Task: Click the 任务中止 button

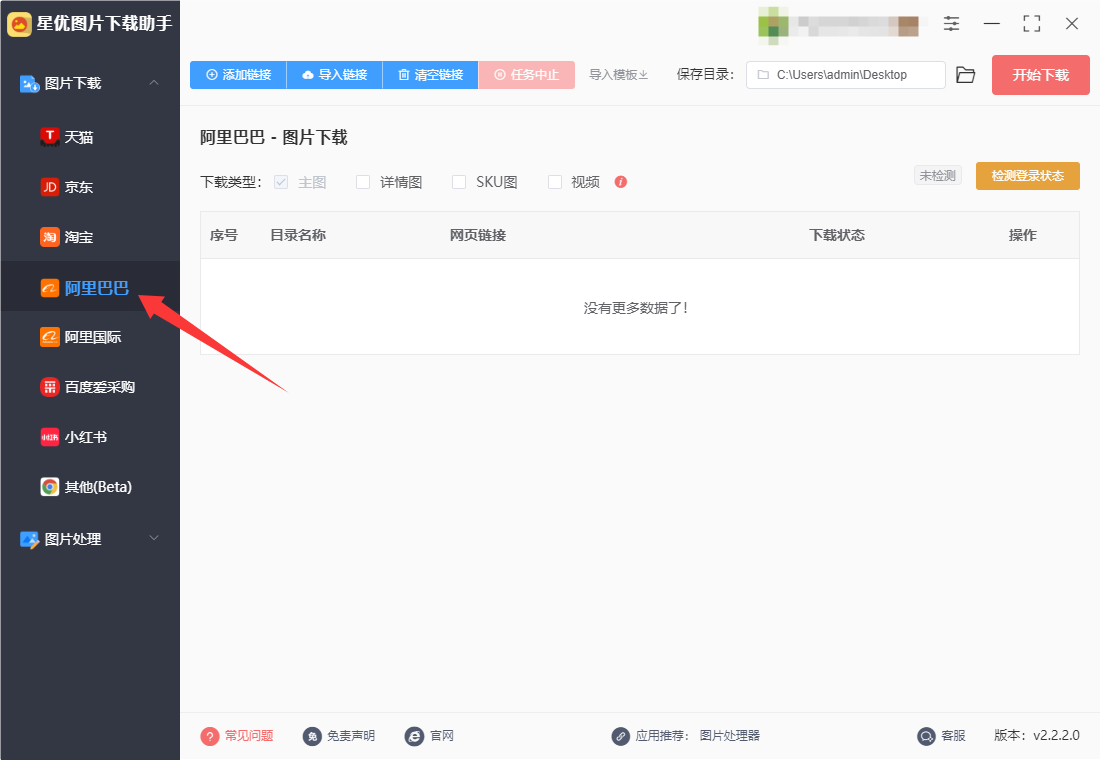Action: pyautogui.click(x=526, y=75)
